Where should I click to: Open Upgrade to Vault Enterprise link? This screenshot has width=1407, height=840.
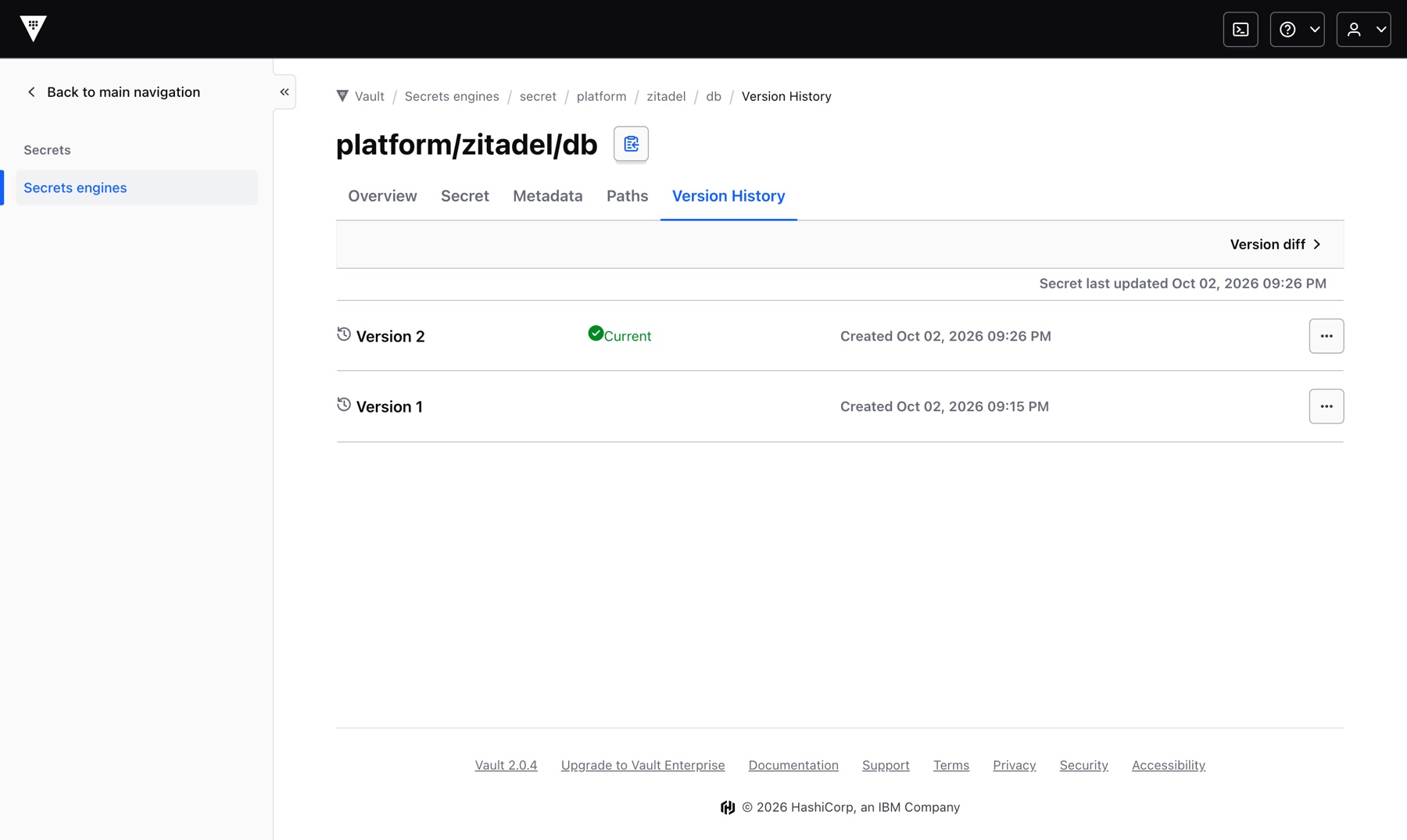pos(643,765)
